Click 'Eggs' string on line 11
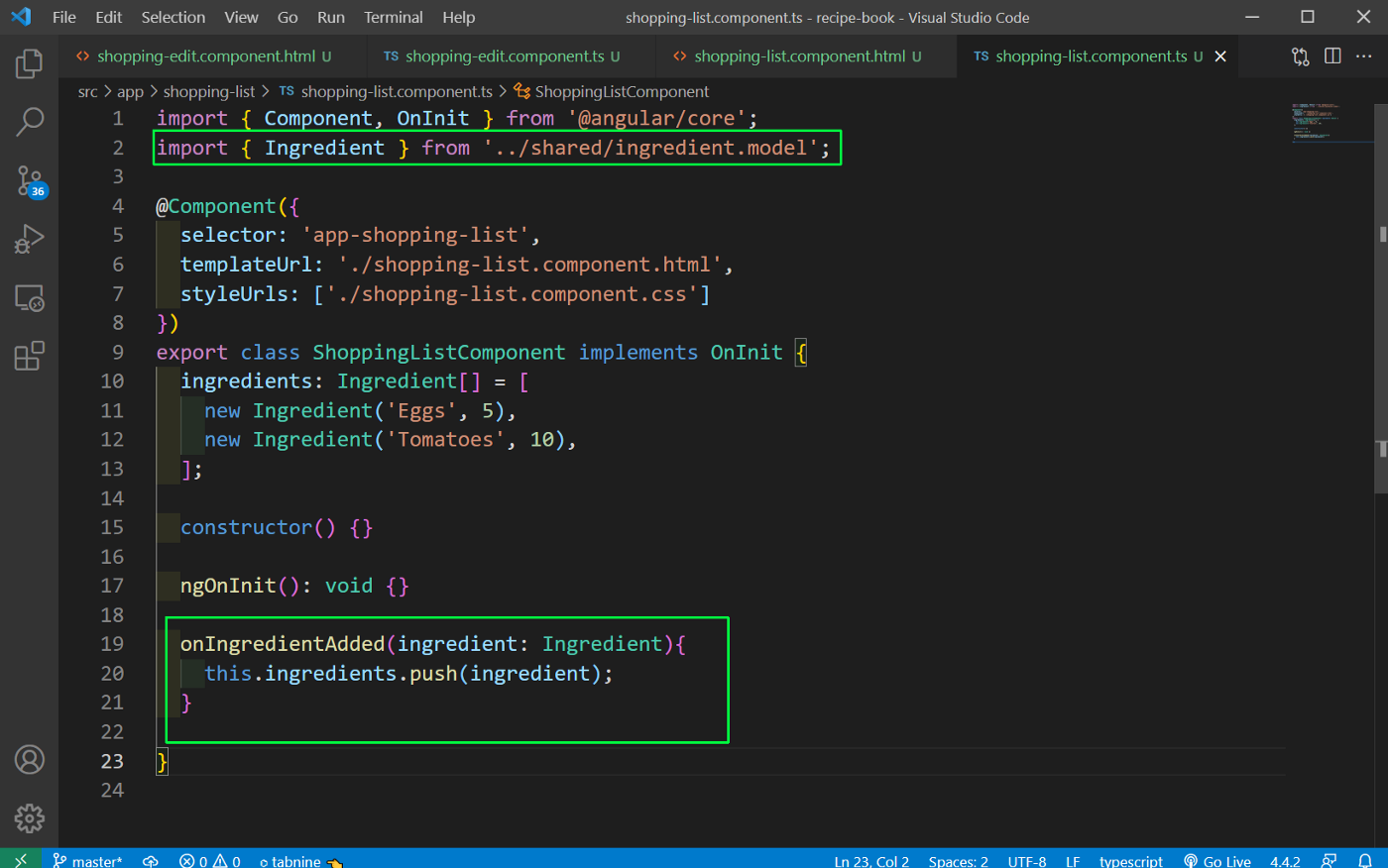 click(421, 410)
